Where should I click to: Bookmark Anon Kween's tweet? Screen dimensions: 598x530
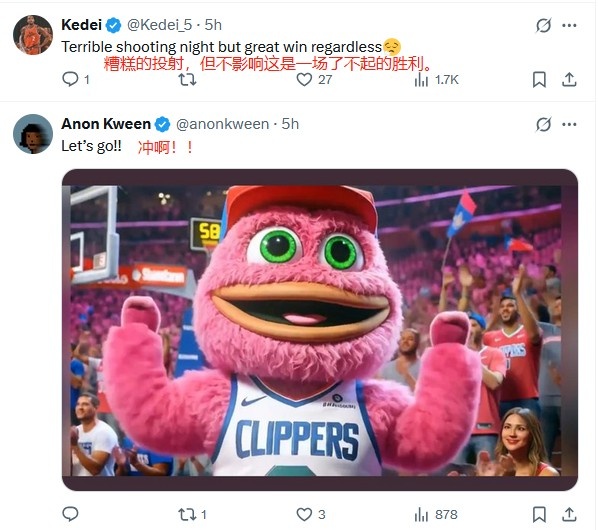click(x=539, y=514)
